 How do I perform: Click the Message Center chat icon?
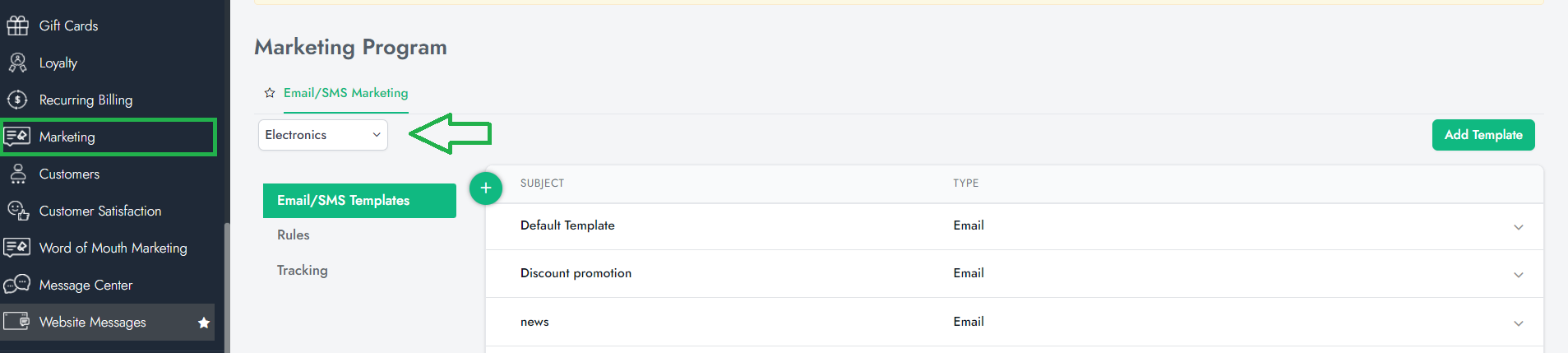[x=17, y=285]
